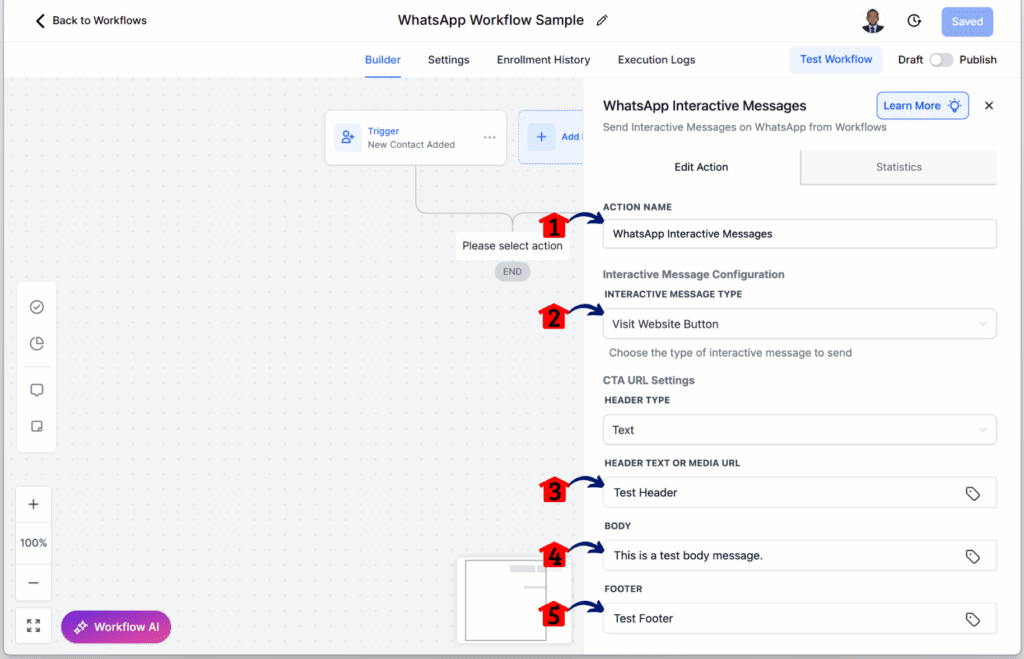Click the 100% zoom level indicator
1024x659 pixels.
pos(33,543)
